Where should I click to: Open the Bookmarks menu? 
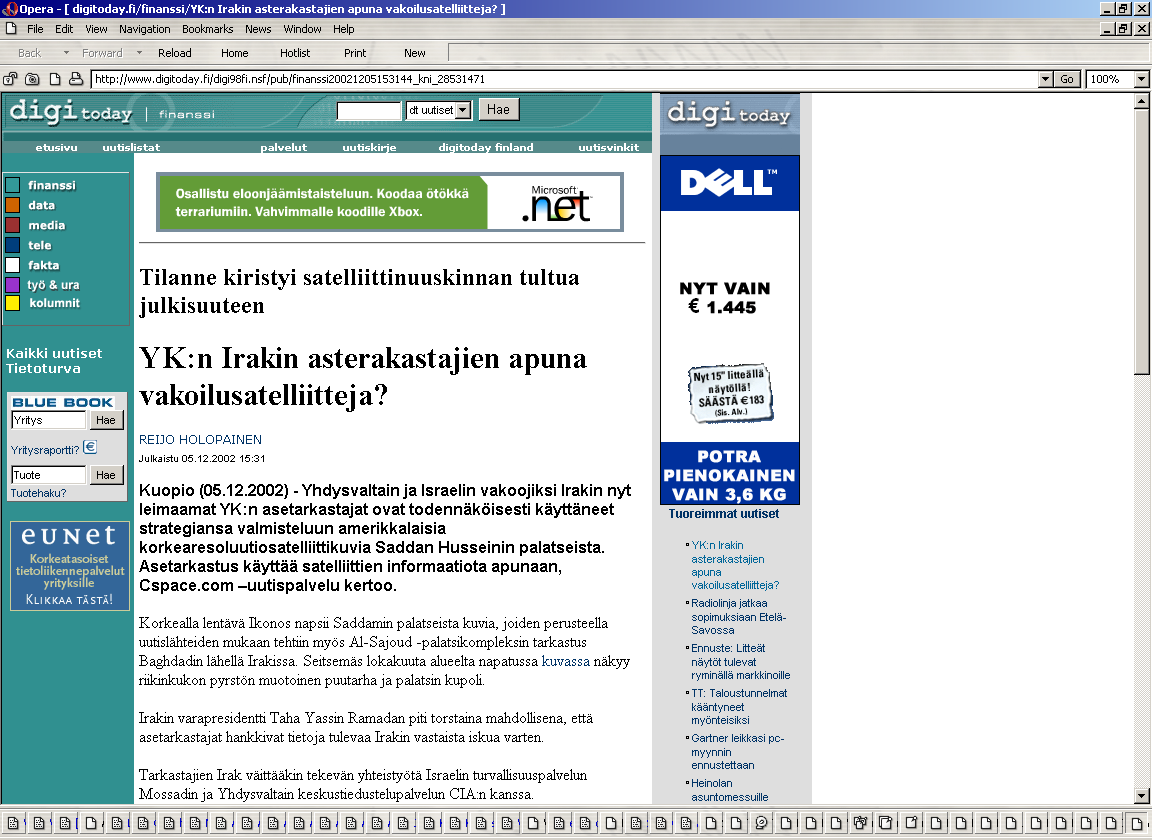(x=208, y=29)
